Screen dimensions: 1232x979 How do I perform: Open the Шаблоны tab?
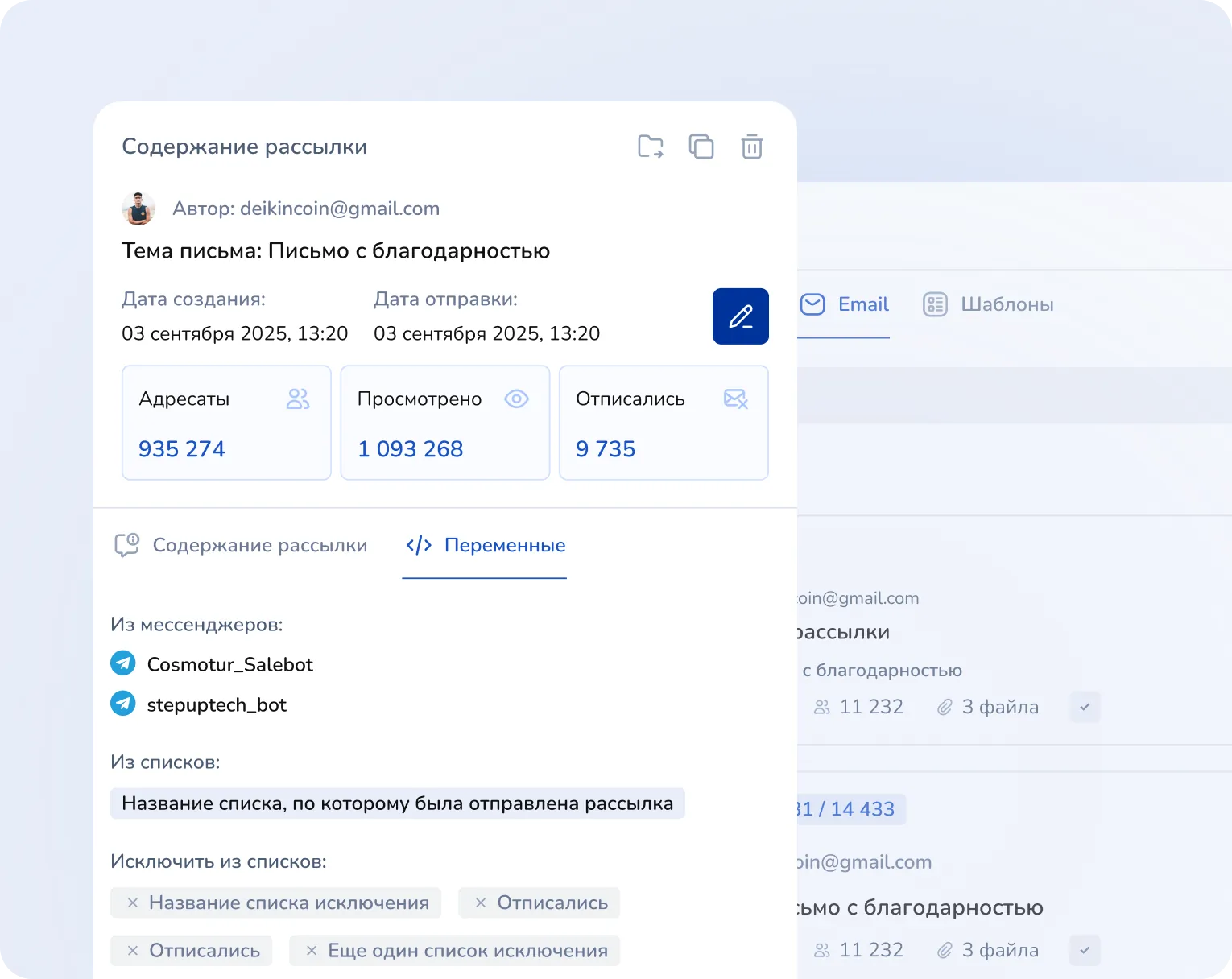click(1007, 304)
